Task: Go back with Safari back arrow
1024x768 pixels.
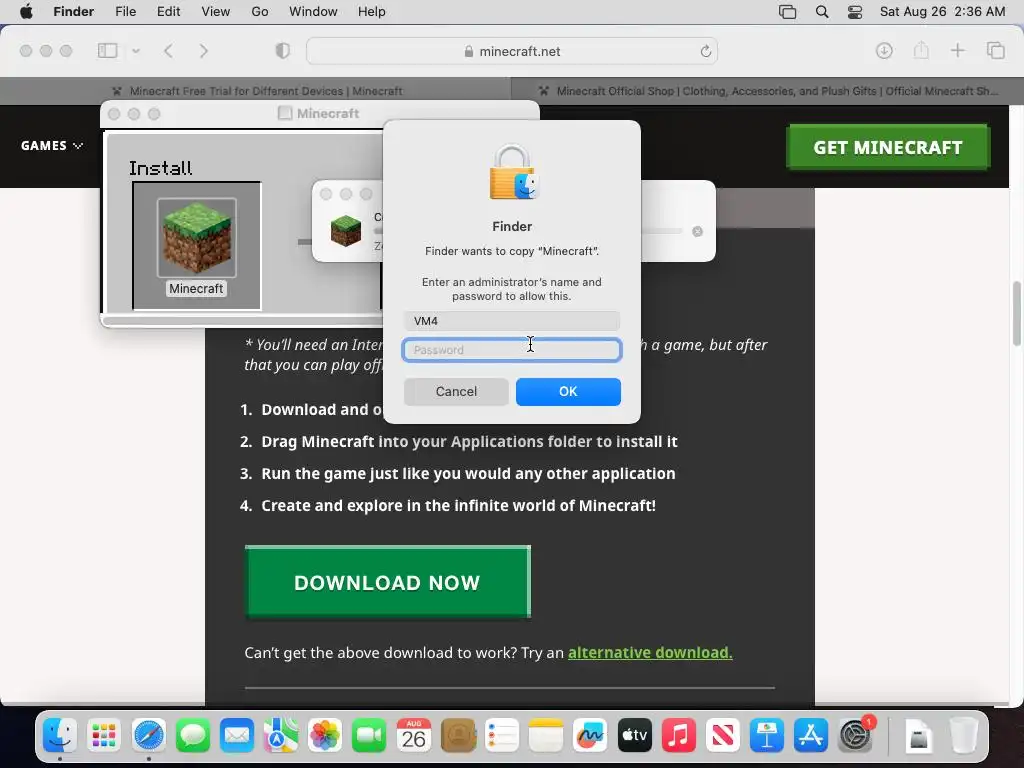Action: point(168,51)
